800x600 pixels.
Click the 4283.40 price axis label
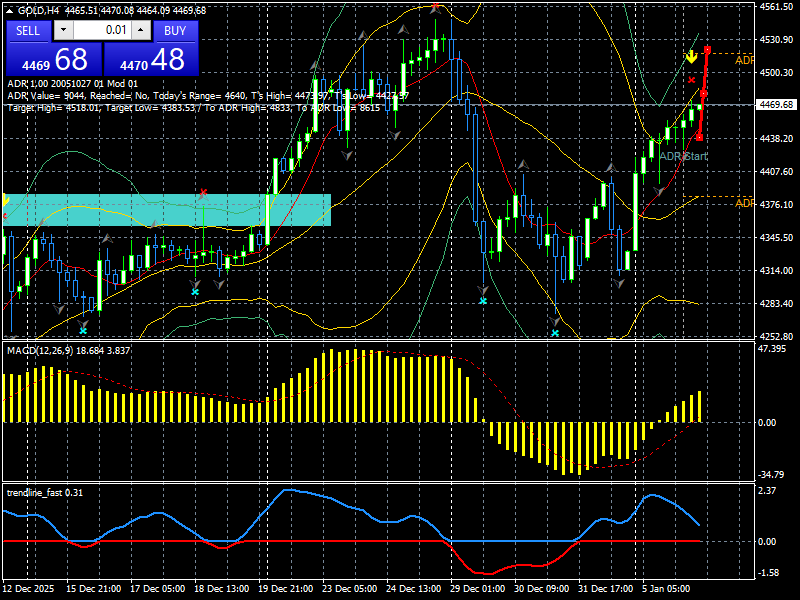click(776, 304)
